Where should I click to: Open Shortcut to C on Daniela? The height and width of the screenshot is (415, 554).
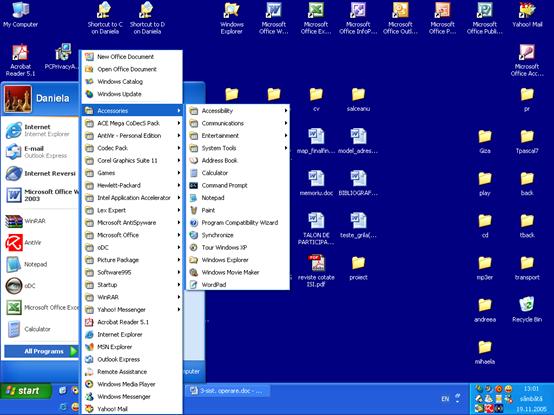coord(105,18)
